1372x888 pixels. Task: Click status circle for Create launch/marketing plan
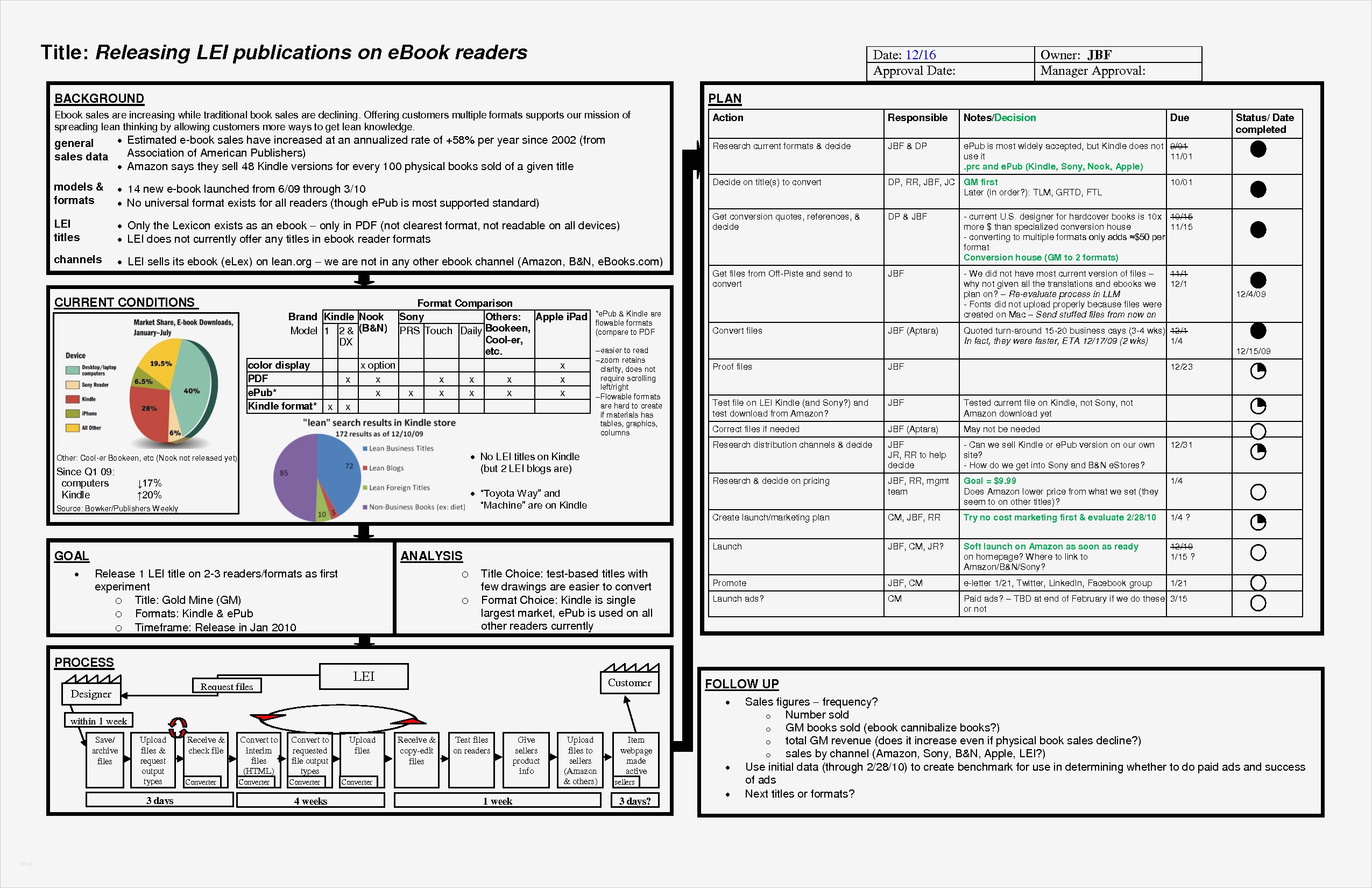pos(1258,523)
